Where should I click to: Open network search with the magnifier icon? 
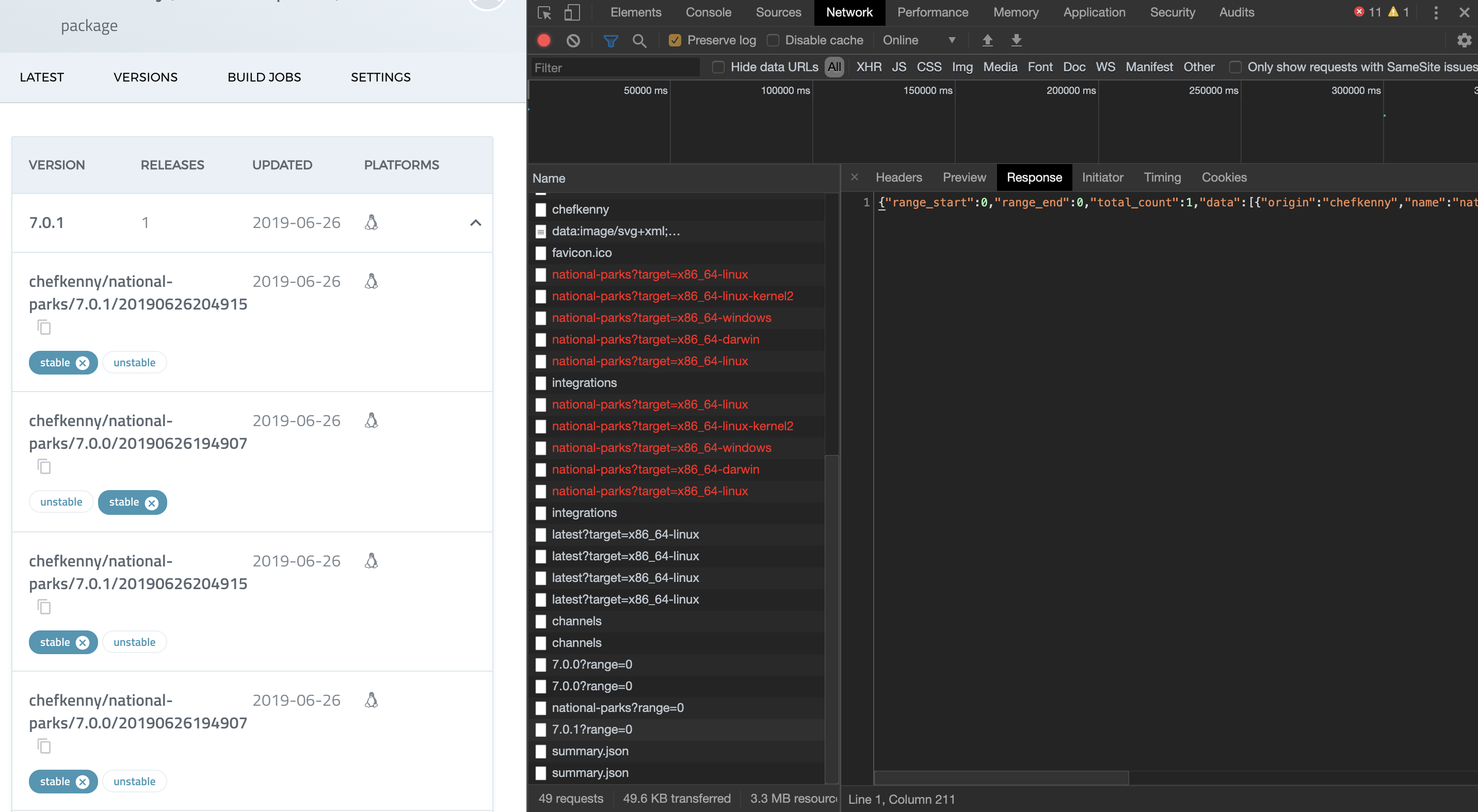tap(639, 40)
